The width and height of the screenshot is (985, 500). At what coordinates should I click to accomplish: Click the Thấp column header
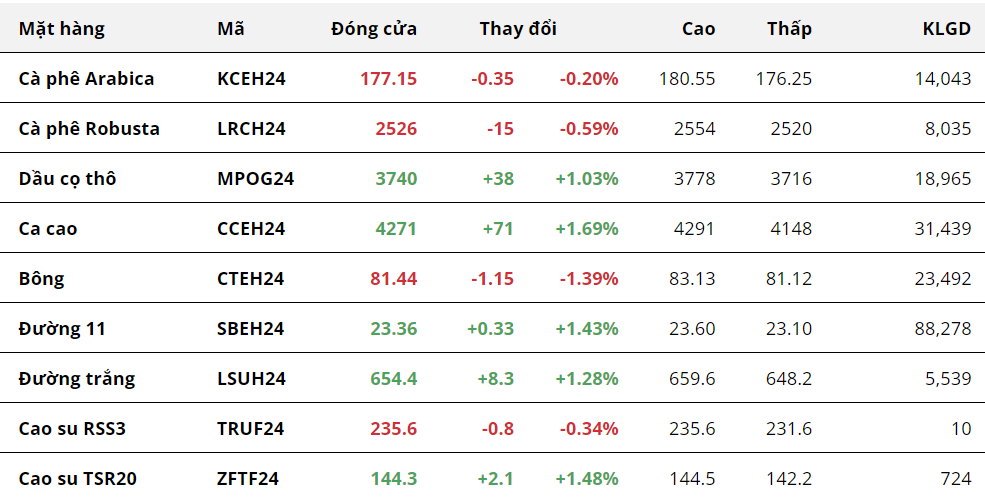coord(789,29)
